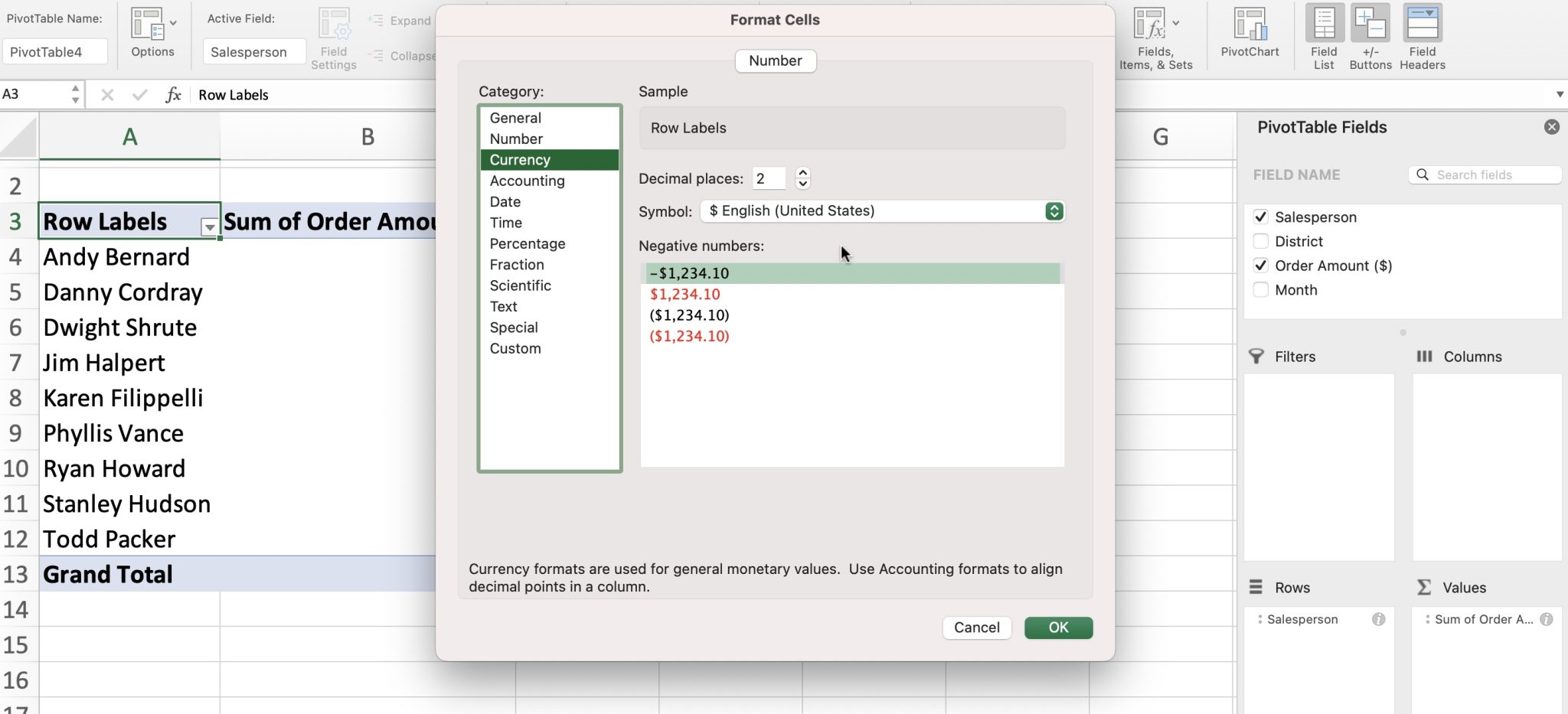Confirm formatting with OK

tap(1057, 628)
